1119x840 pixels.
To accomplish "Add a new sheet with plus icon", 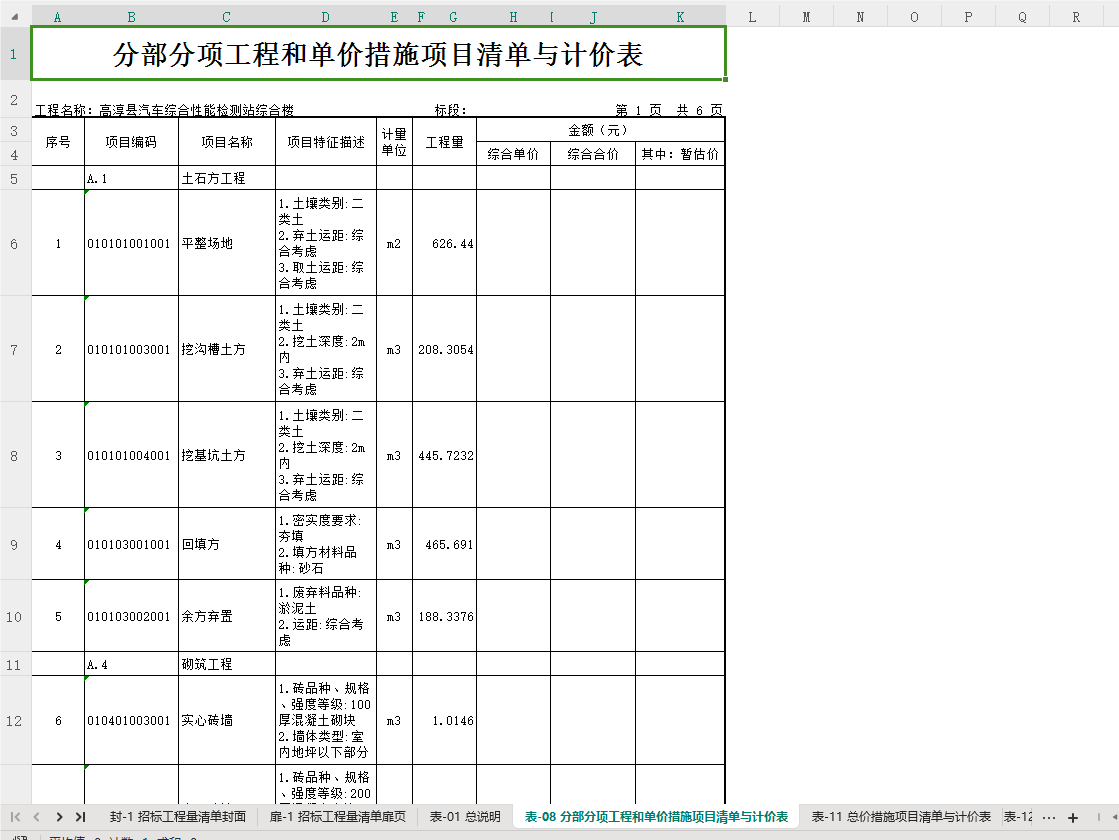I will pos(1073,818).
